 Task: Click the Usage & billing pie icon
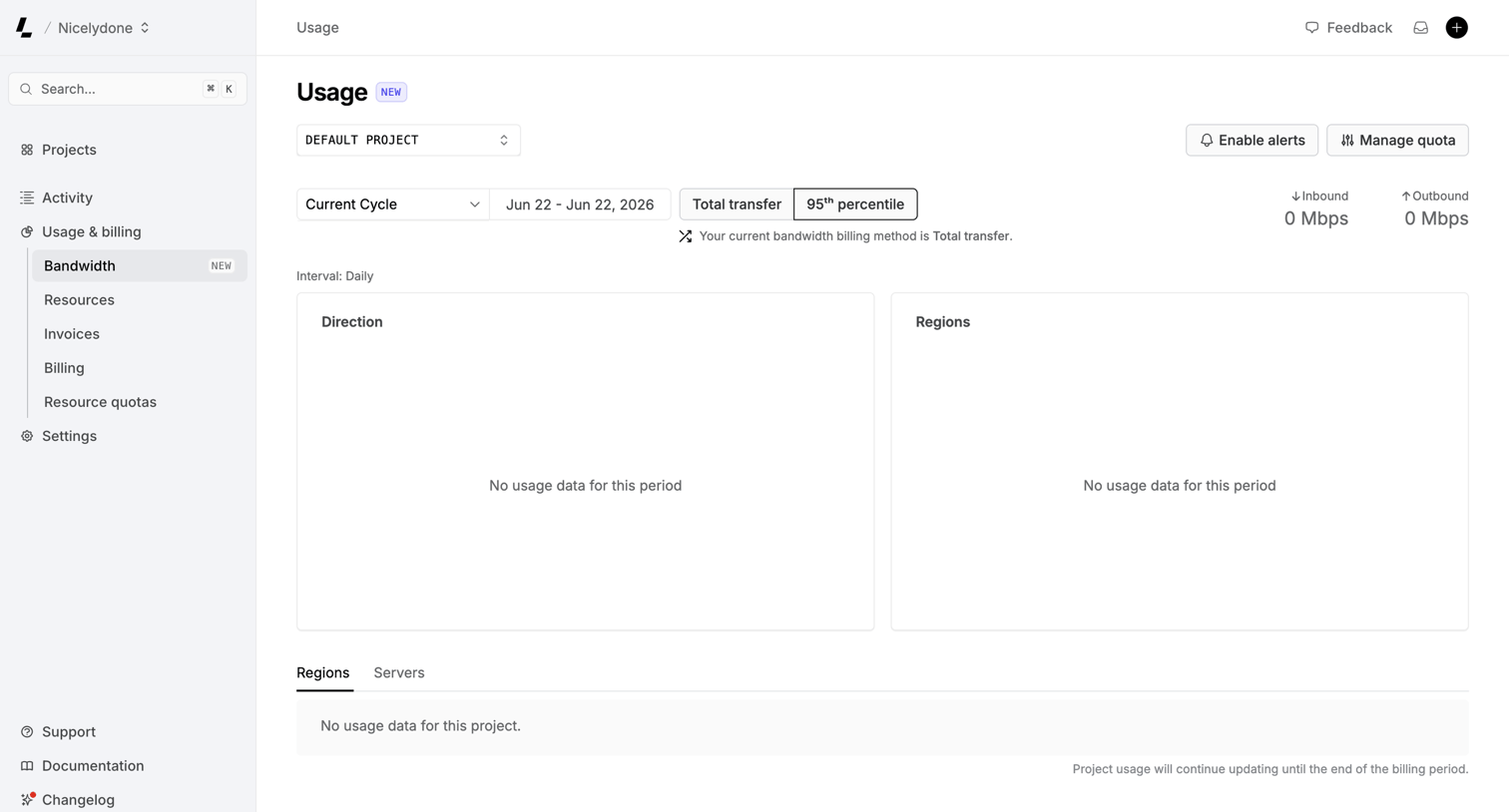click(27, 231)
